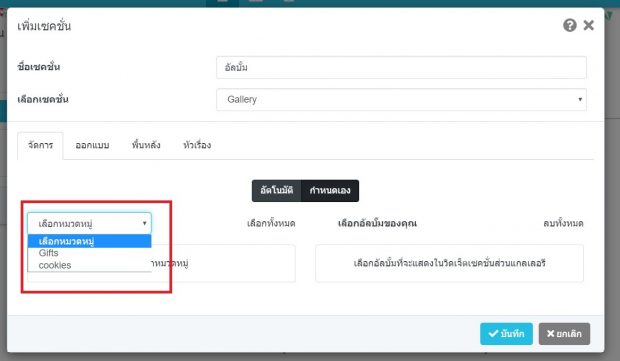Click the ชื่อเซคชั่น label

coord(39,67)
